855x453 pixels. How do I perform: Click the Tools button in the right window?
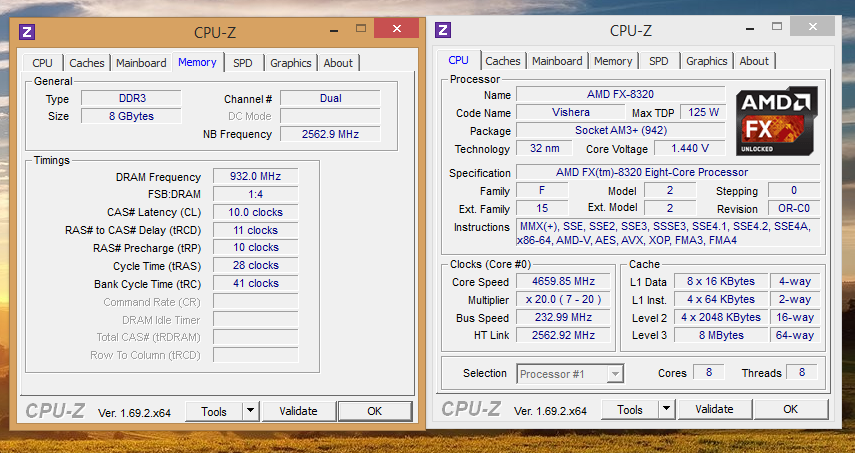[630, 409]
